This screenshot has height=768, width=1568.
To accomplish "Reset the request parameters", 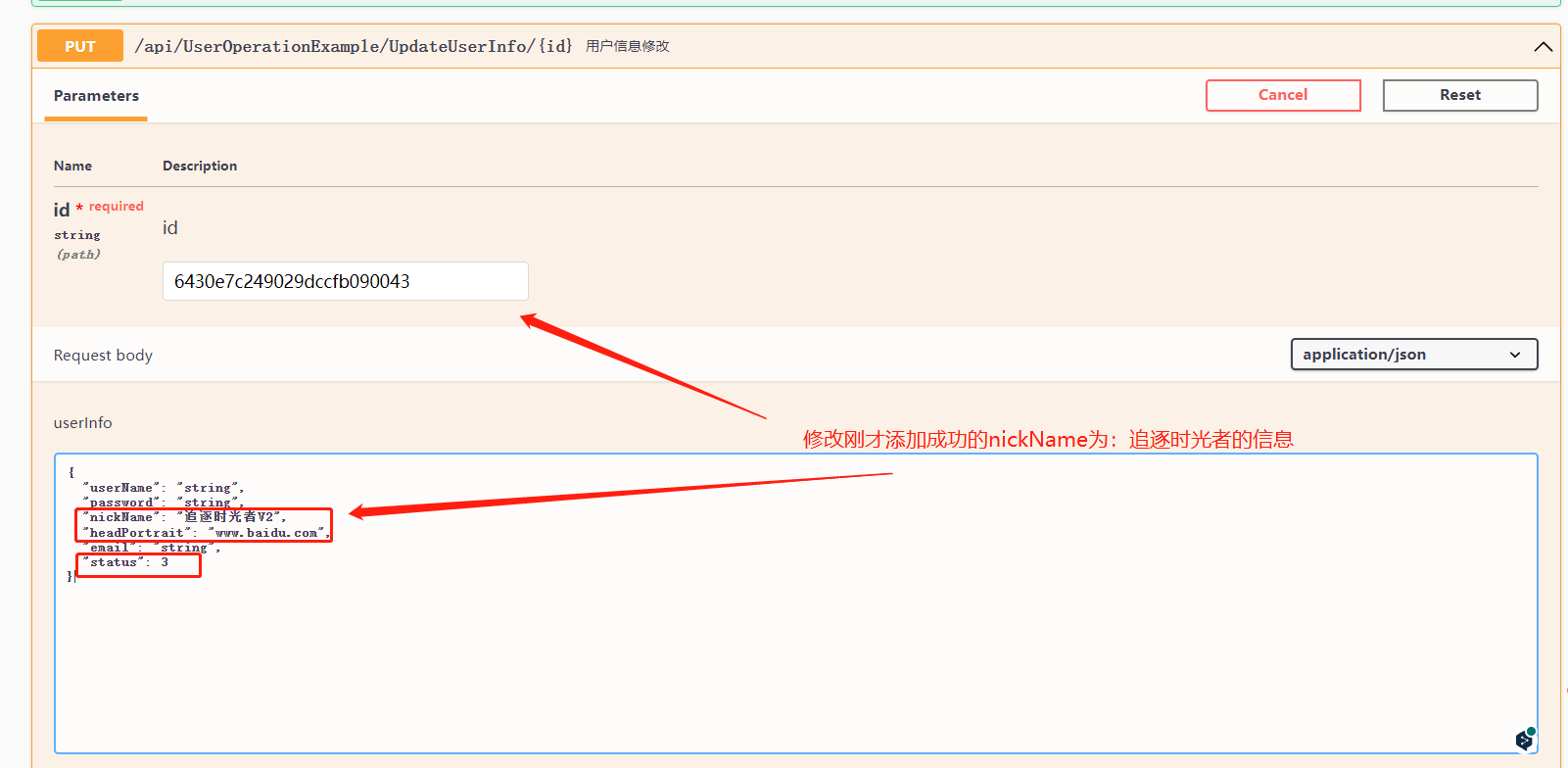I will pos(1460,95).
